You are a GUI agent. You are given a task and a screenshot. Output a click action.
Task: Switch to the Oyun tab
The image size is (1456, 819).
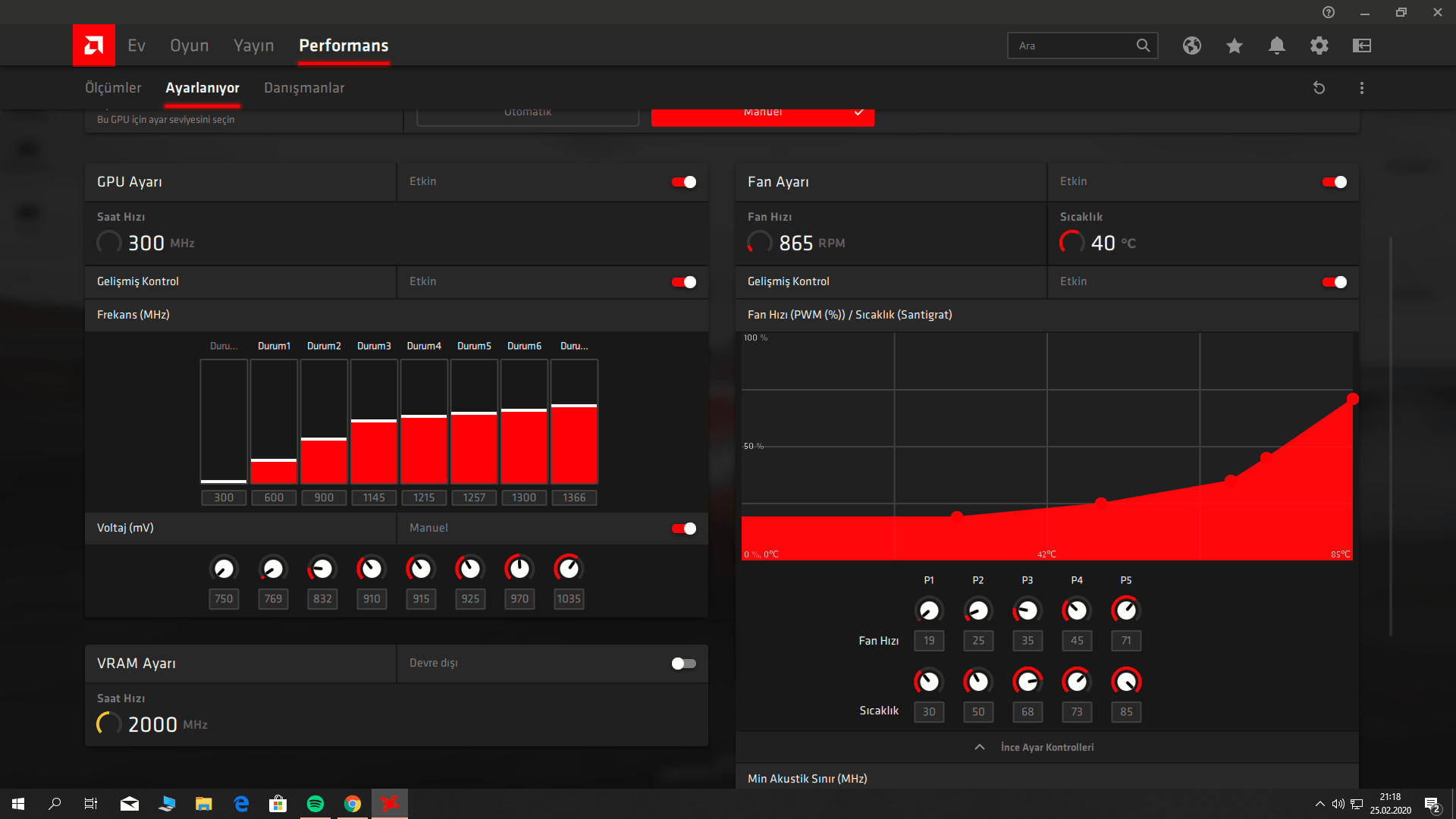coord(189,45)
